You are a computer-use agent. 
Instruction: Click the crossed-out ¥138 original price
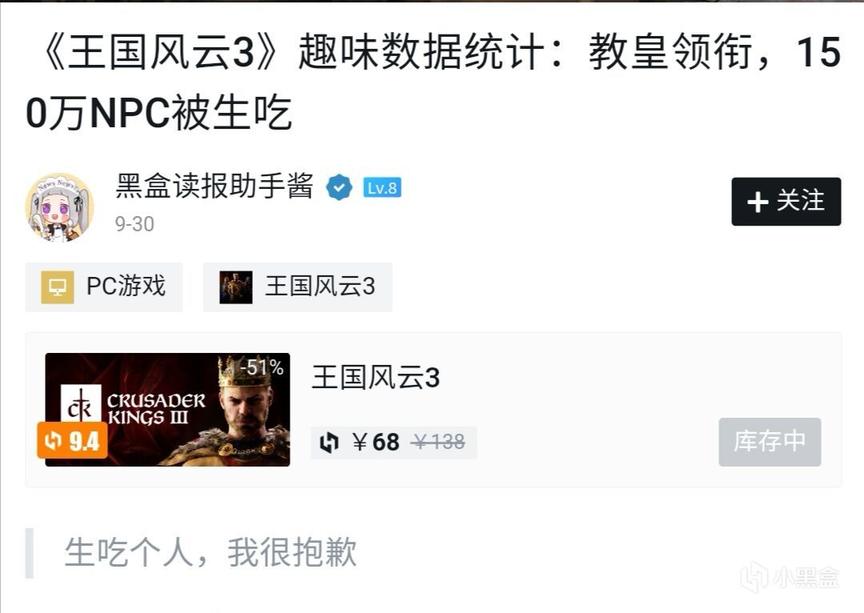pos(439,442)
